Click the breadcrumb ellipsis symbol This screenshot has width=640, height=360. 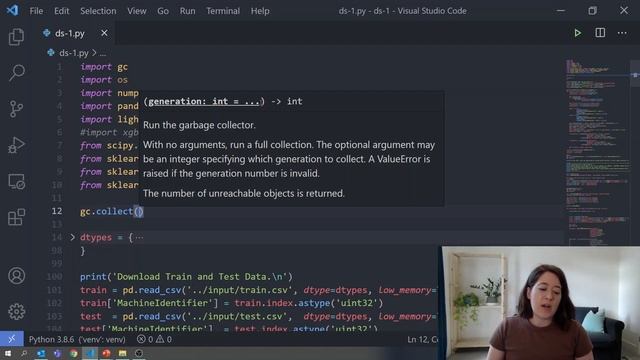pos(103,53)
